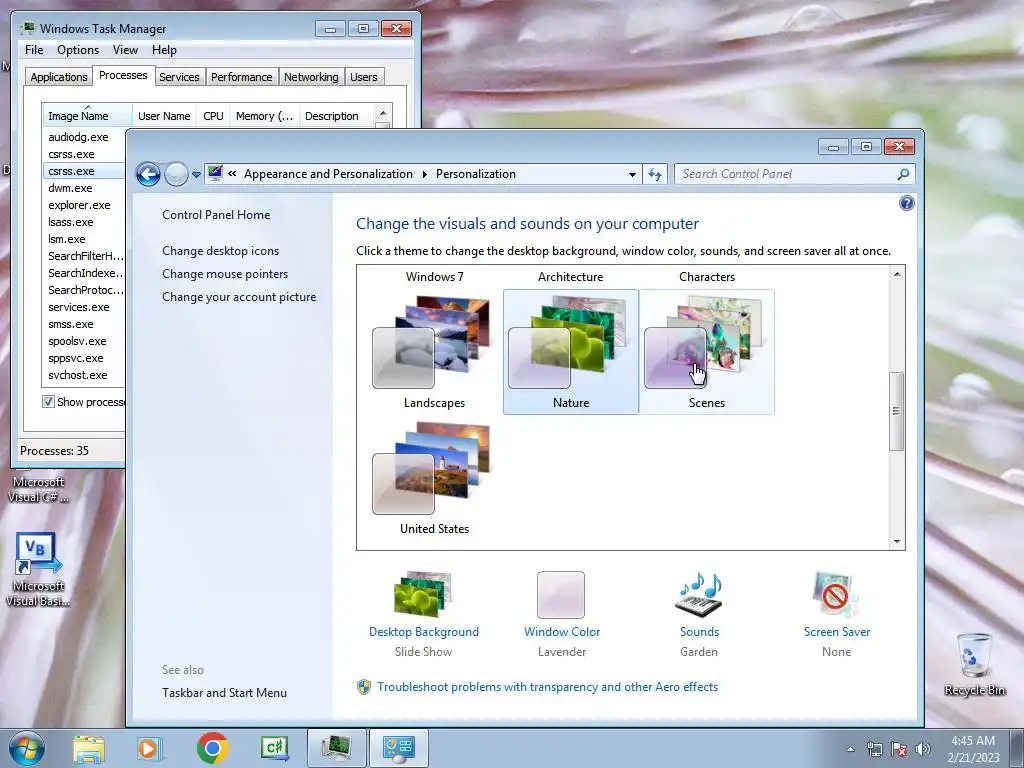Click Change mouse pointers link
This screenshot has height=768, width=1024.
coord(225,274)
